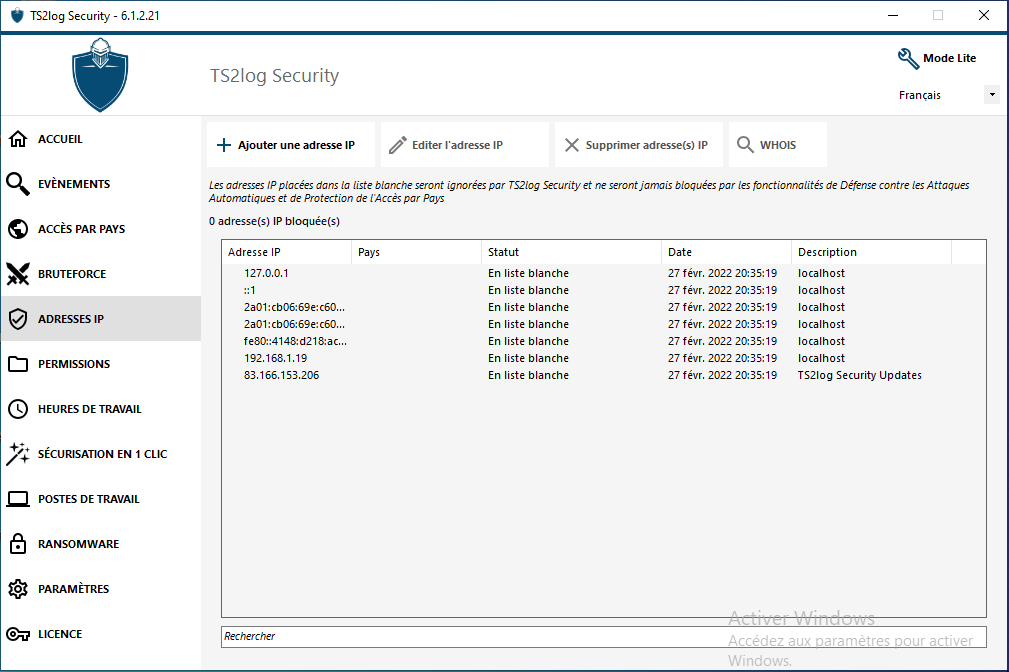Click the Heures de travail clock icon
Screen dimensions: 1009x672
click(x=18, y=409)
